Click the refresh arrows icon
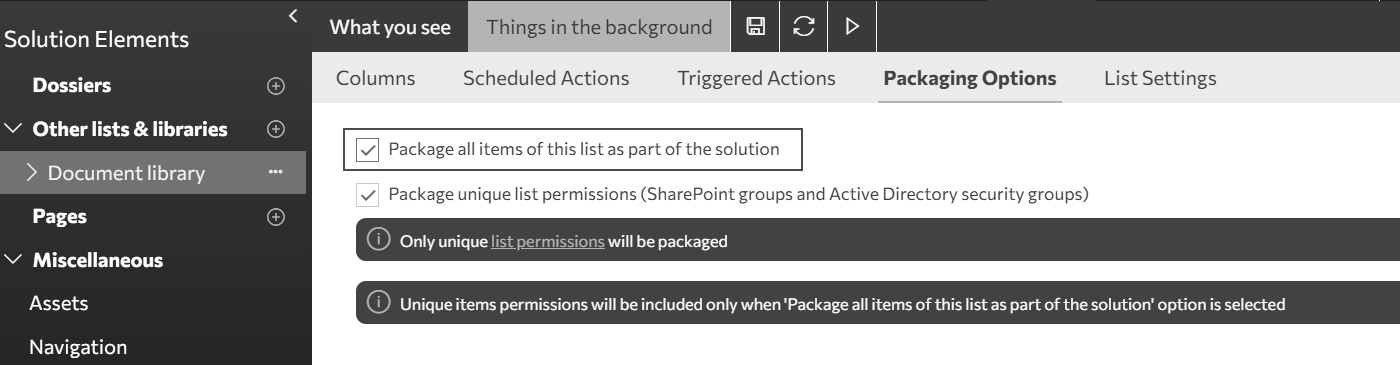This screenshot has width=1400, height=365. [x=803, y=27]
